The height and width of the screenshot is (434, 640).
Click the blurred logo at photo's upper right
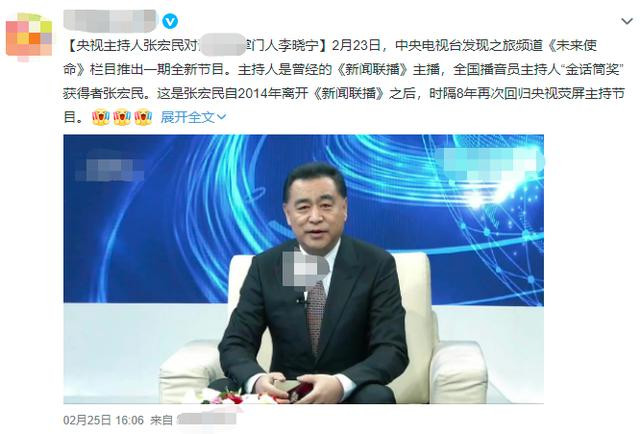pos(490,163)
